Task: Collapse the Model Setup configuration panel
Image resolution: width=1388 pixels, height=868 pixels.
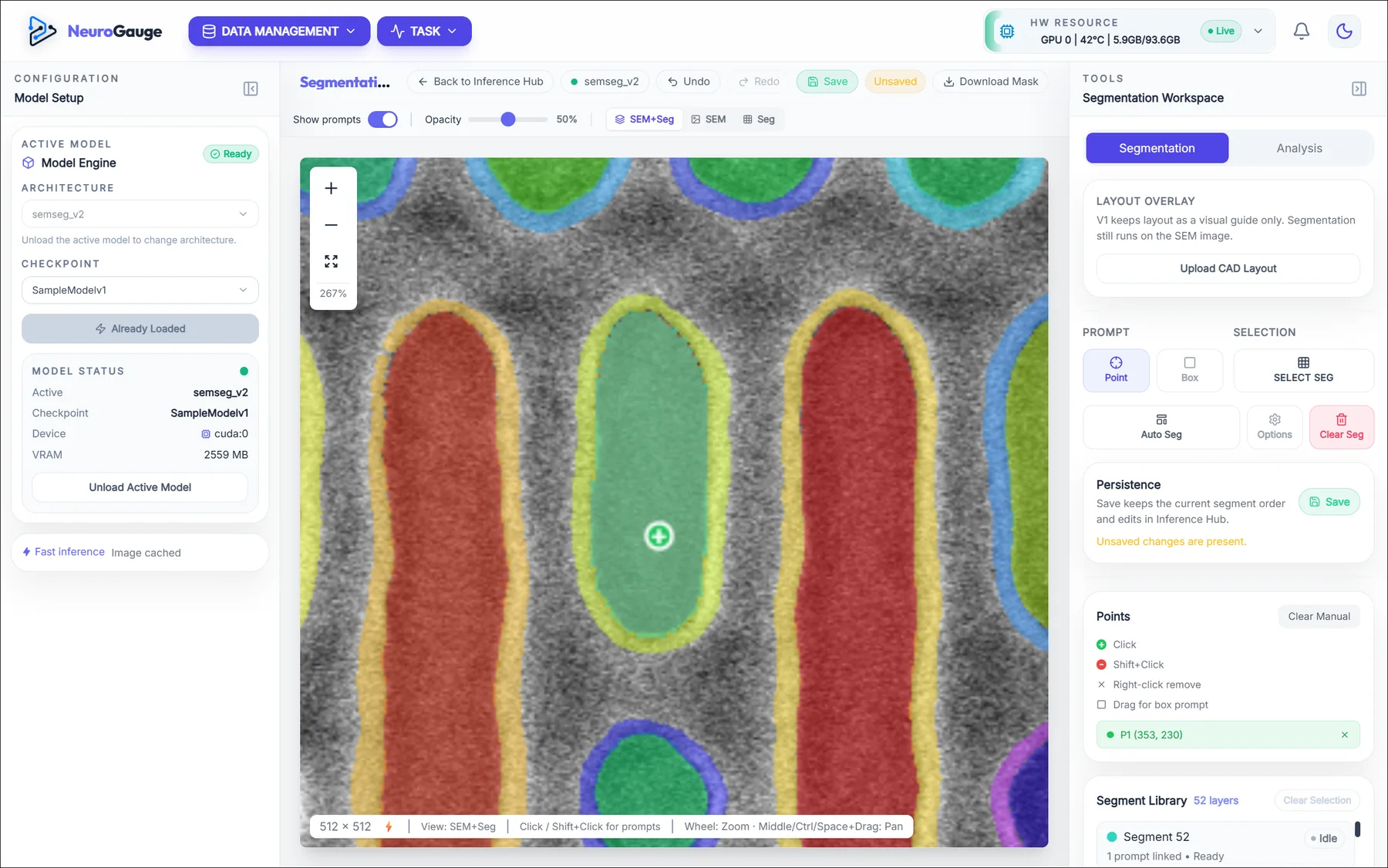Action: [251, 89]
